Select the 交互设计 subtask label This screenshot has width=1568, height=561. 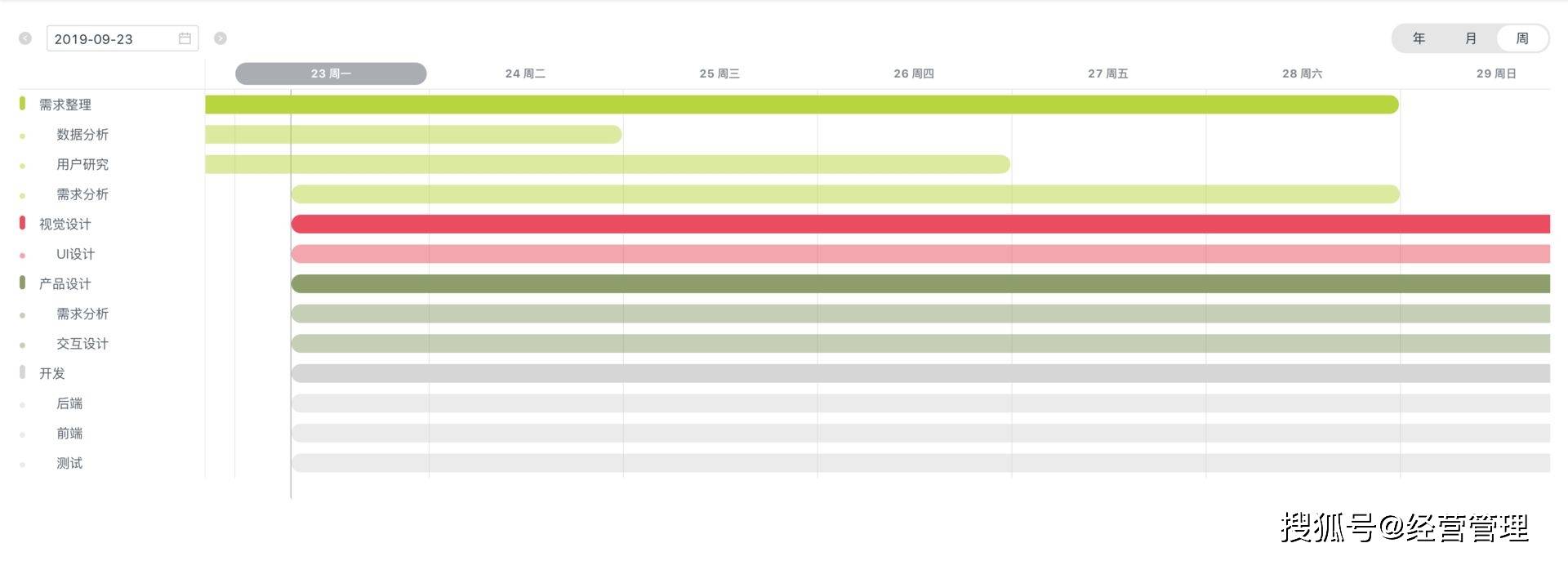click(82, 344)
